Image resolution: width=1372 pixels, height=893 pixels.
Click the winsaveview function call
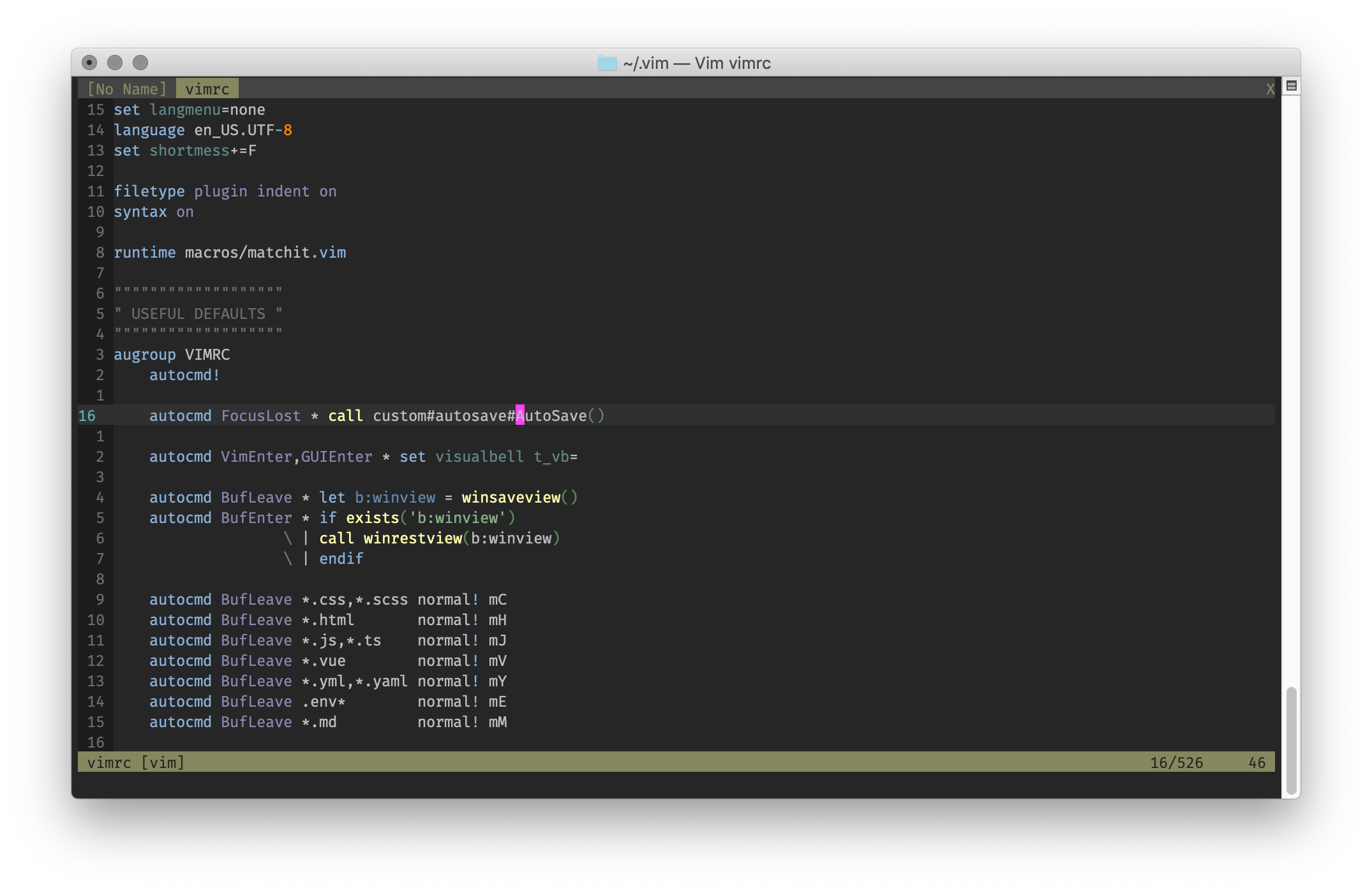pyautogui.click(x=511, y=498)
